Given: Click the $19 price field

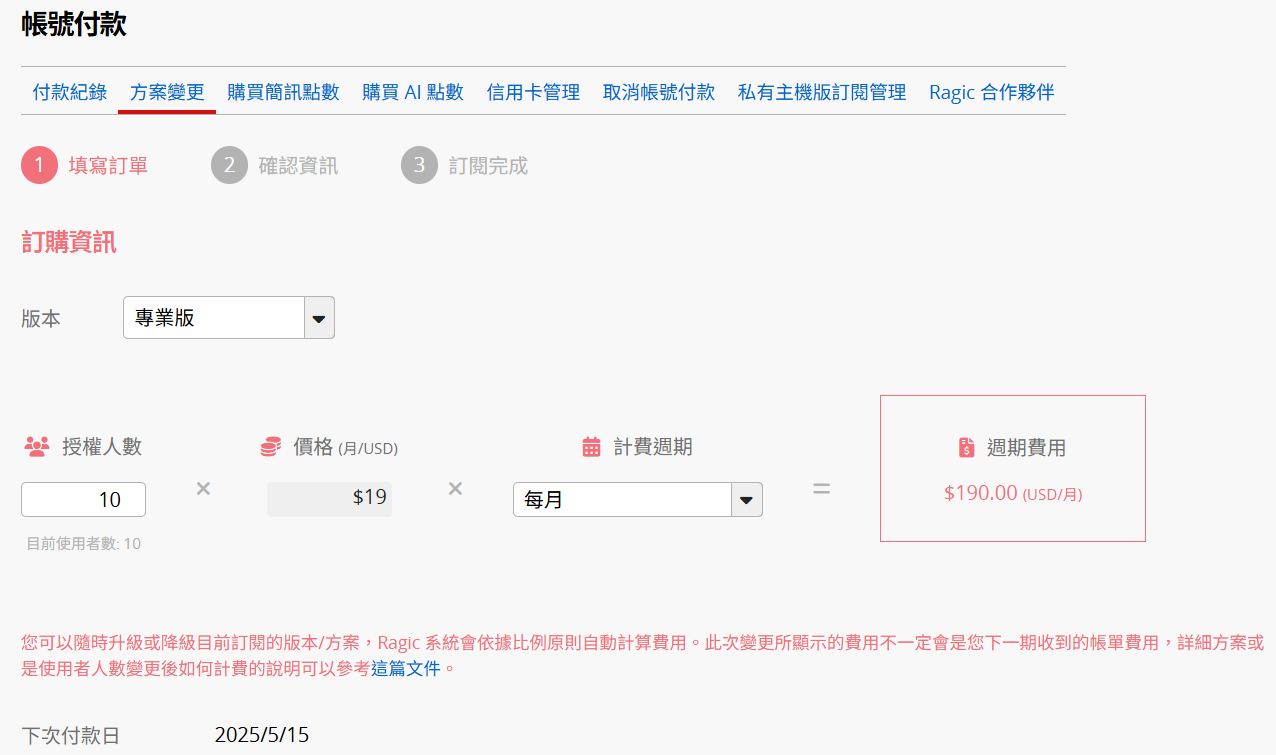Looking at the screenshot, I should tap(329, 499).
